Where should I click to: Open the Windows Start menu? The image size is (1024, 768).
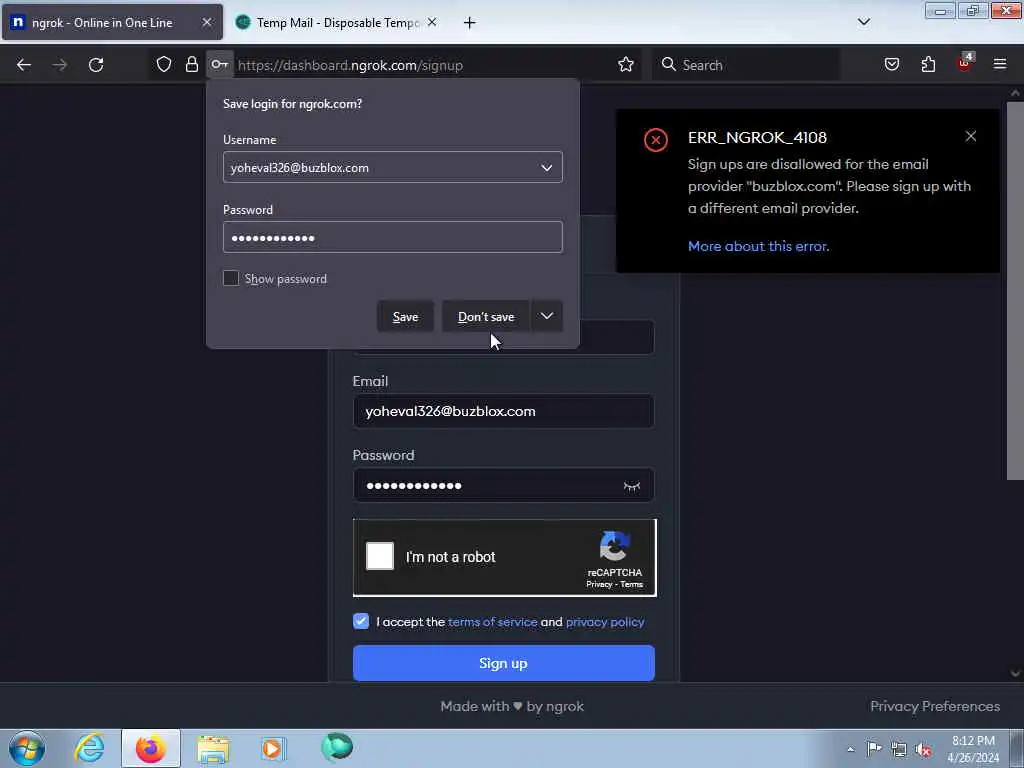tap(27, 748)
